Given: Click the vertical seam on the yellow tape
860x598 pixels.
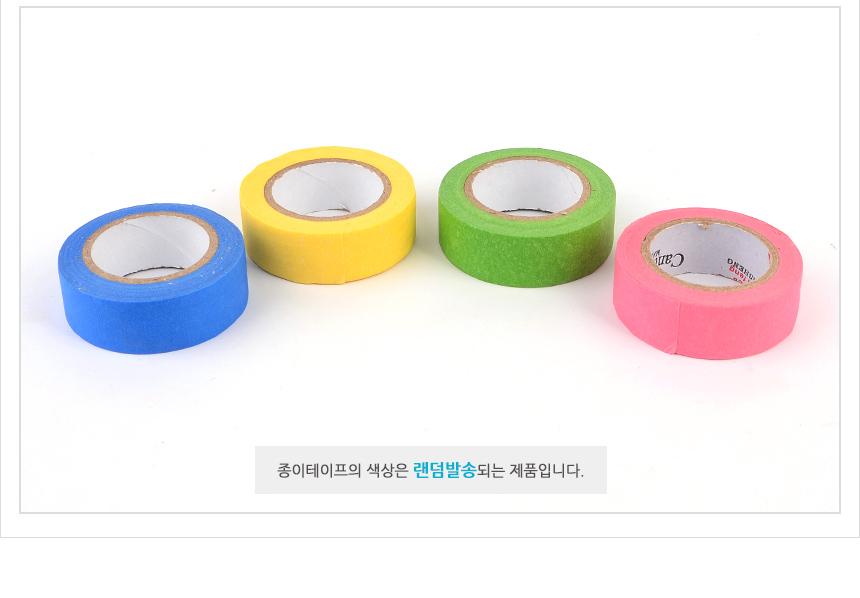Looking at the screenshot, I should pos(344,257).
